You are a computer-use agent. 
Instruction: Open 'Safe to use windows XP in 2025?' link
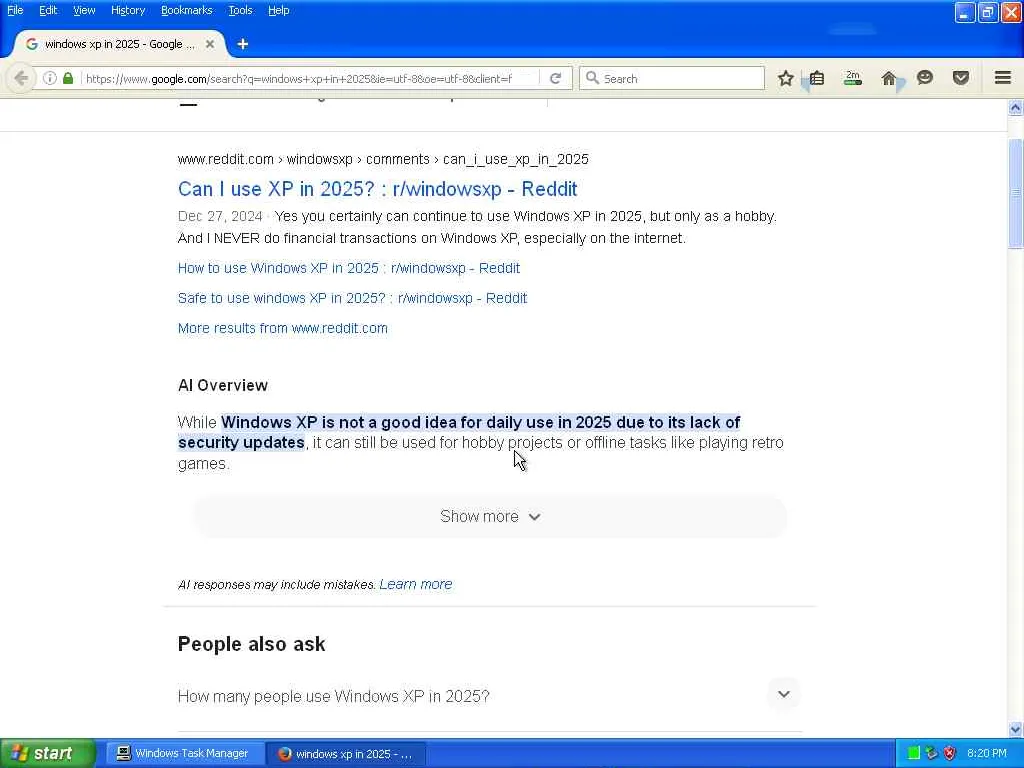coord(352,298)
